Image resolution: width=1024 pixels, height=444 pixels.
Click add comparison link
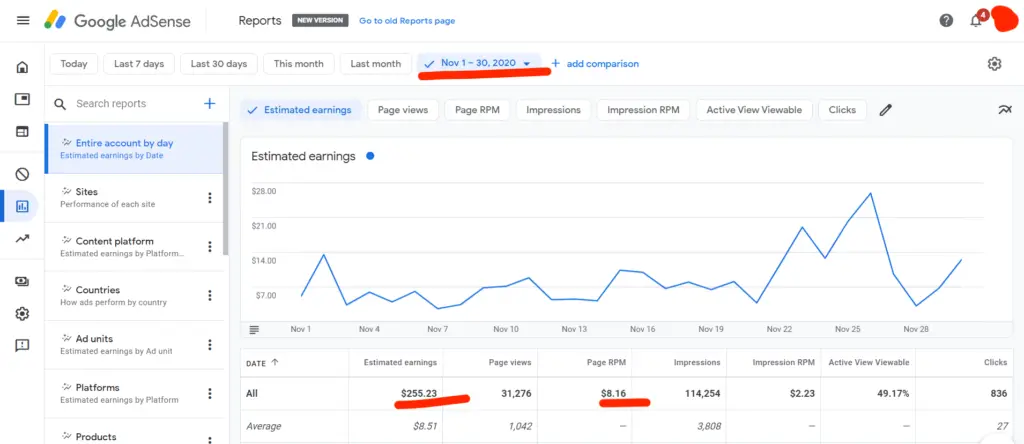coord(595,64)
